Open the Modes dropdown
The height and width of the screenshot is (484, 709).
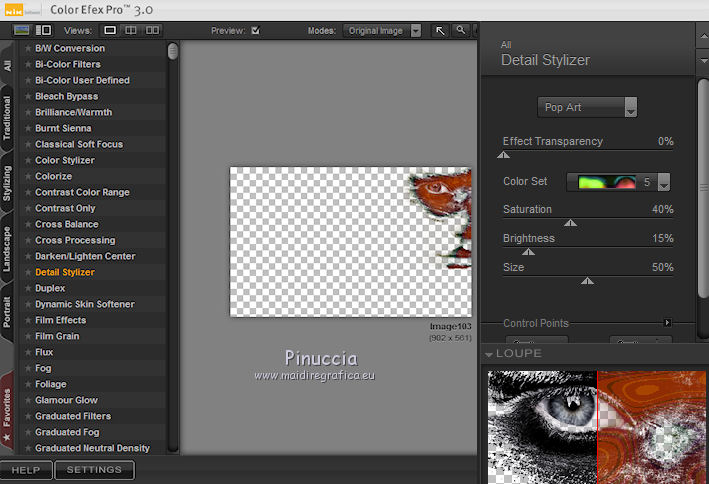382,31
